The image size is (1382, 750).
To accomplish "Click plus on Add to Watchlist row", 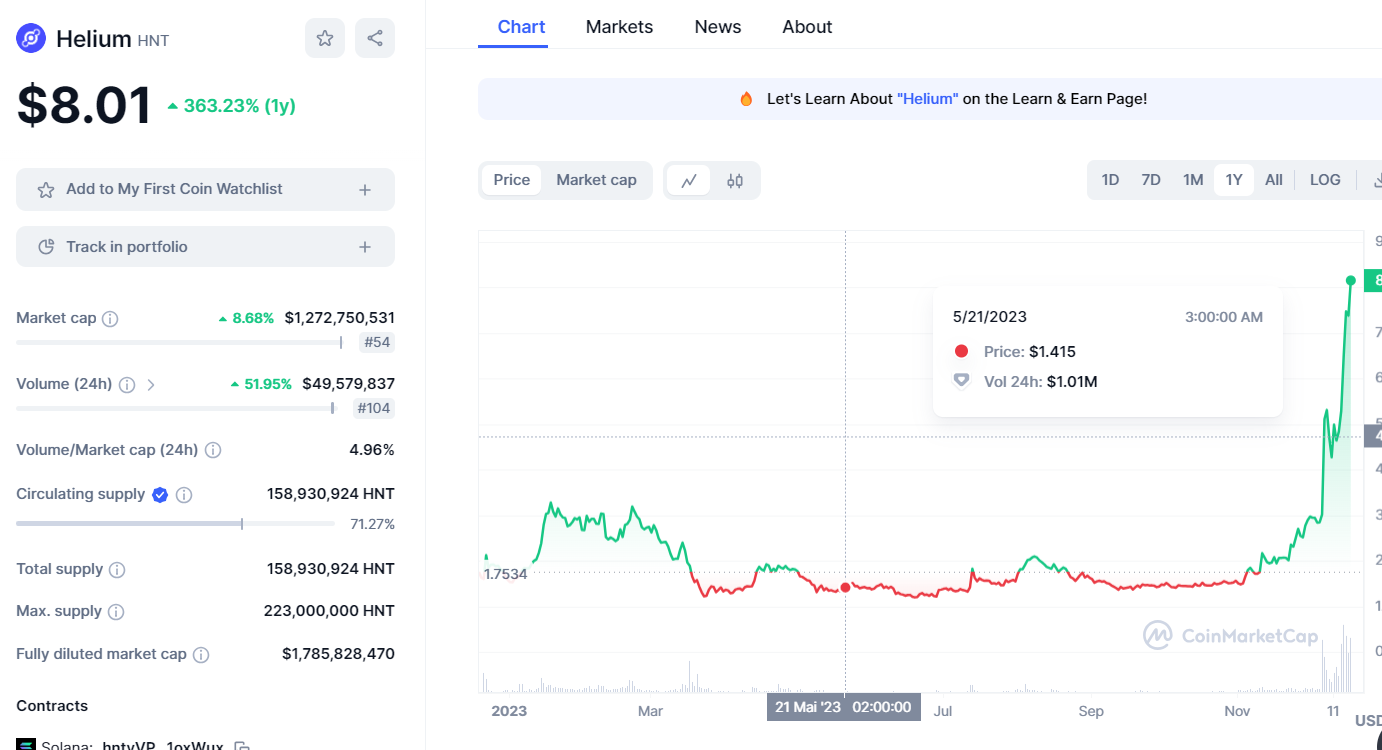I will [365, 189].
